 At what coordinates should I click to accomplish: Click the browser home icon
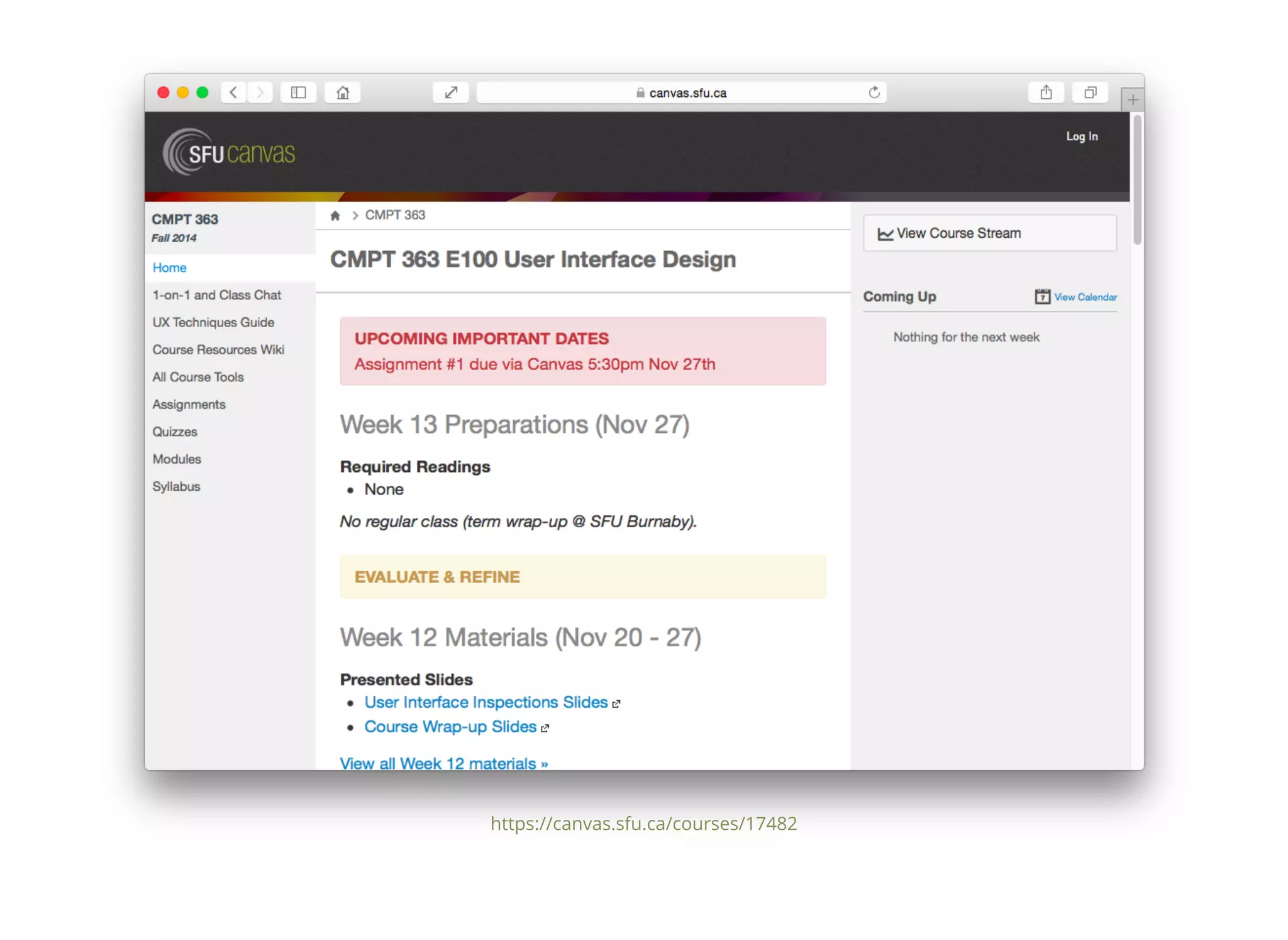coord(343,92)
